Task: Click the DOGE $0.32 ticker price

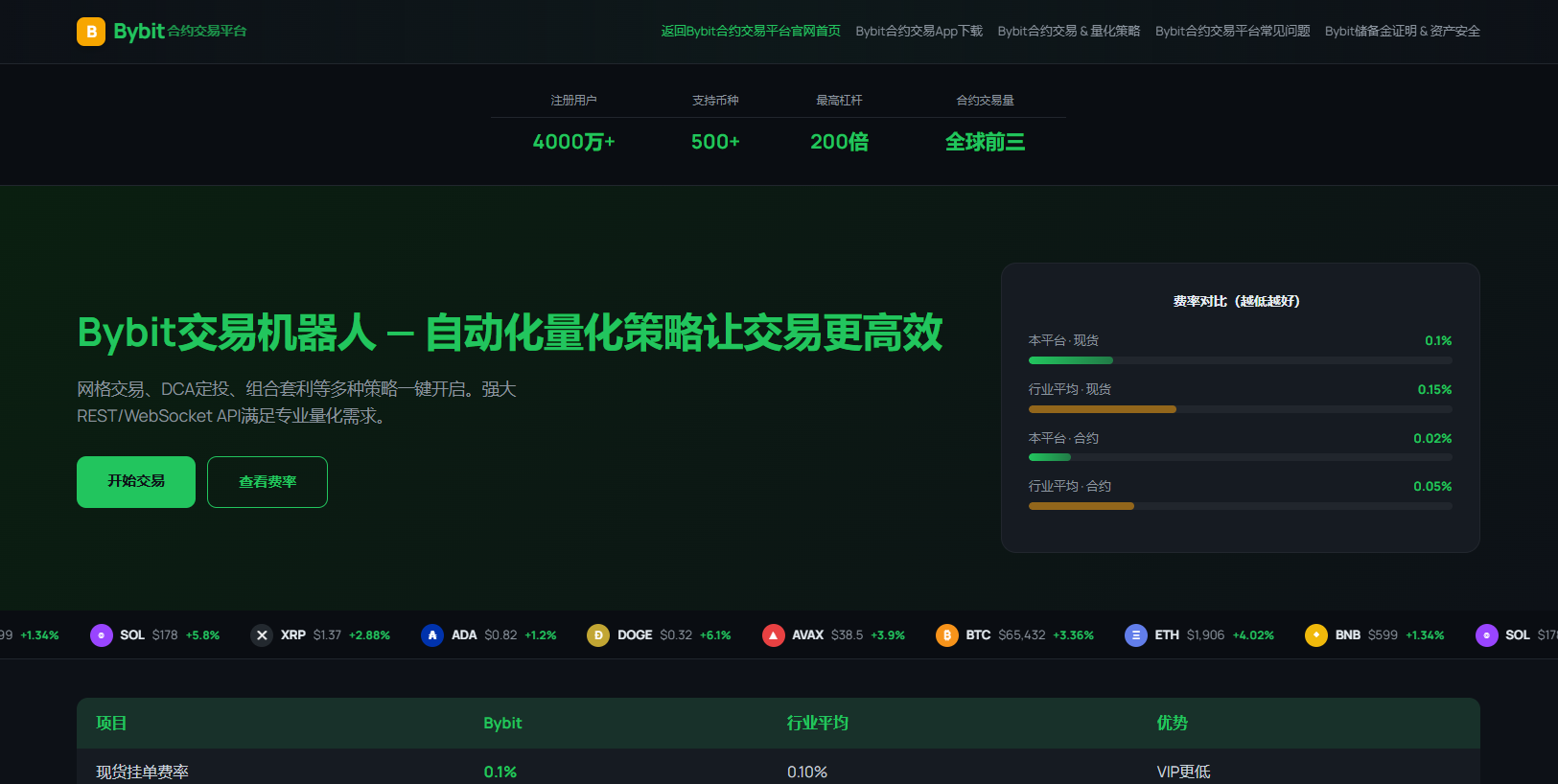Action: tap(676, 635)
